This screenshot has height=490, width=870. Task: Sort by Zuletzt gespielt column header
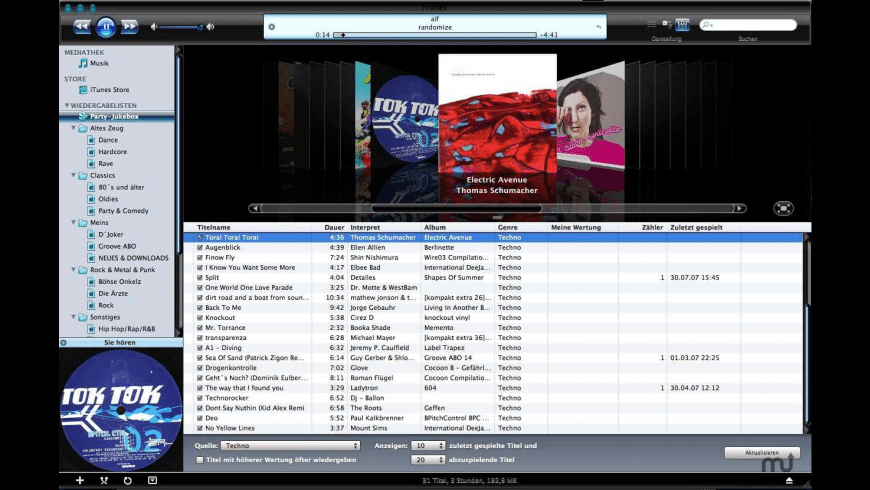point(696,228)
